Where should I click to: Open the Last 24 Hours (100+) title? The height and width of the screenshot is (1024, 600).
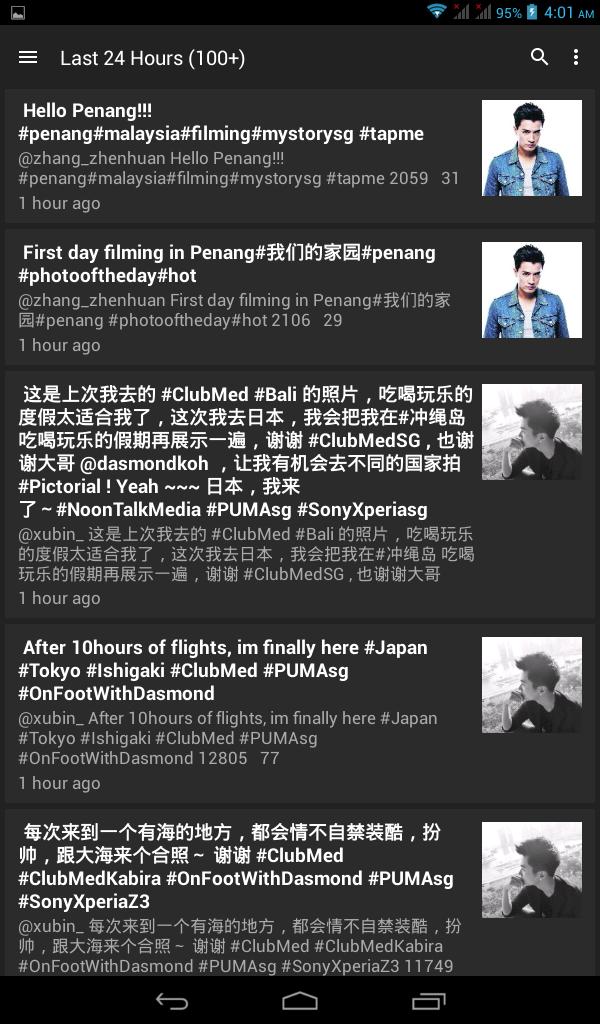coord(153,58)
